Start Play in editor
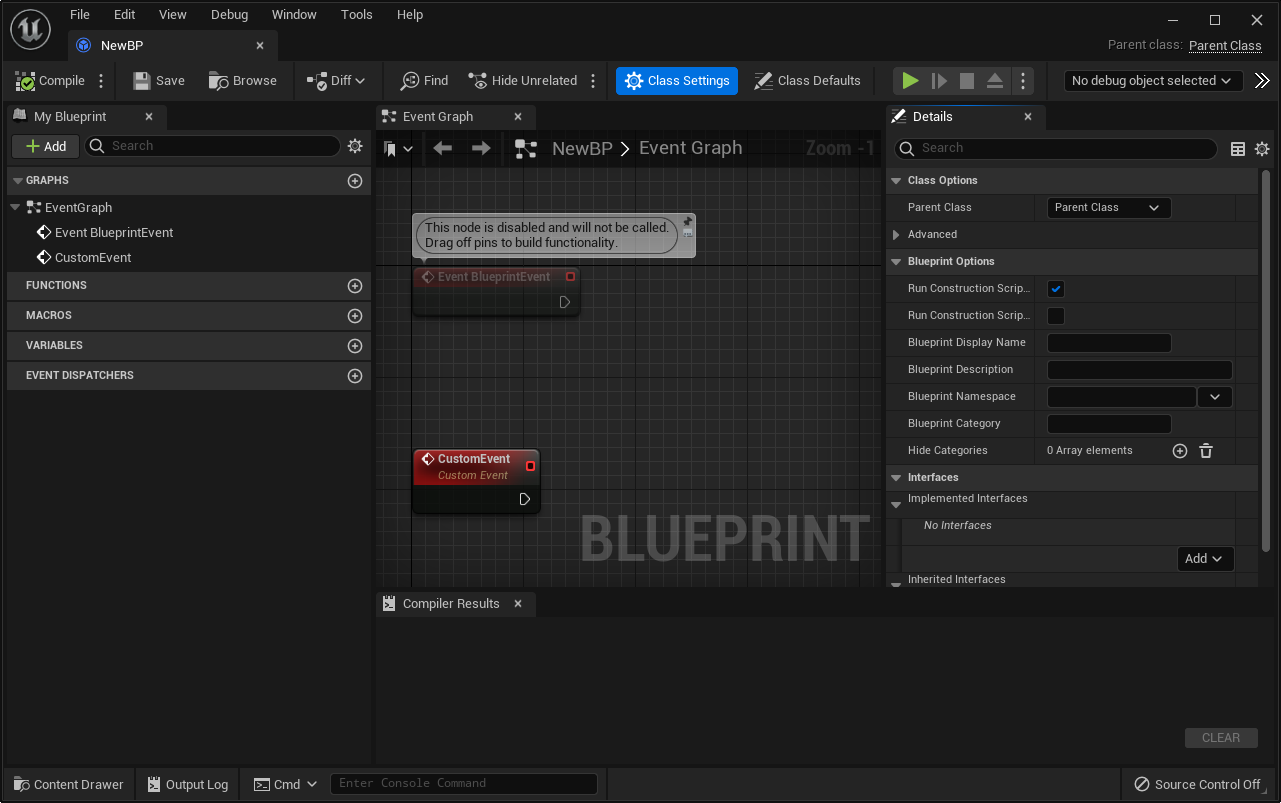The image size is (1281, 803). click(x=910, y=81)
